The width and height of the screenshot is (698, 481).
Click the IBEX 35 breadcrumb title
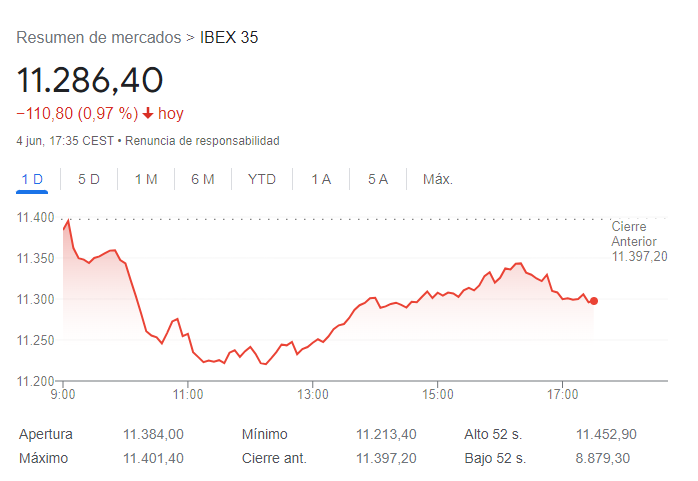[229, 38]
